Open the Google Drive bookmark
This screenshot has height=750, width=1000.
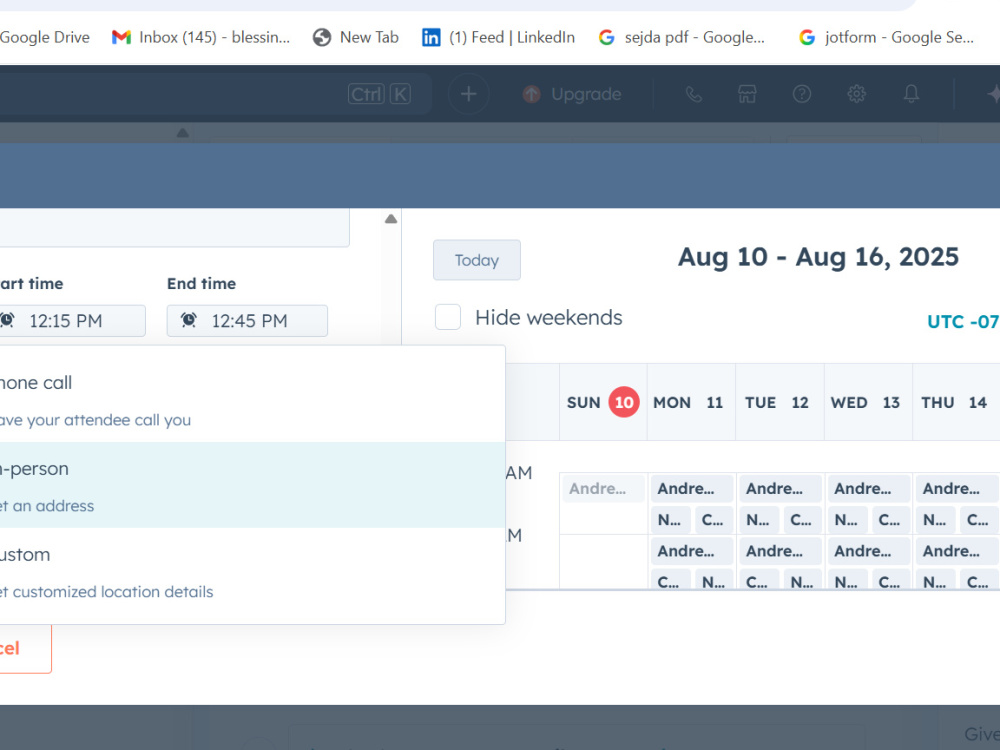(43, 38)
